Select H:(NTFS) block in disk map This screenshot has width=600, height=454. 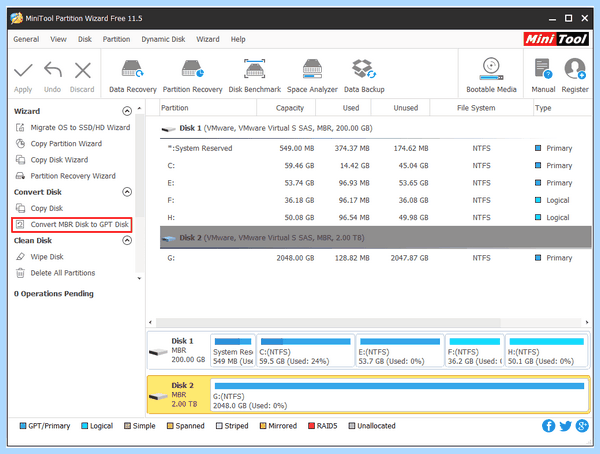click(546, 351)
